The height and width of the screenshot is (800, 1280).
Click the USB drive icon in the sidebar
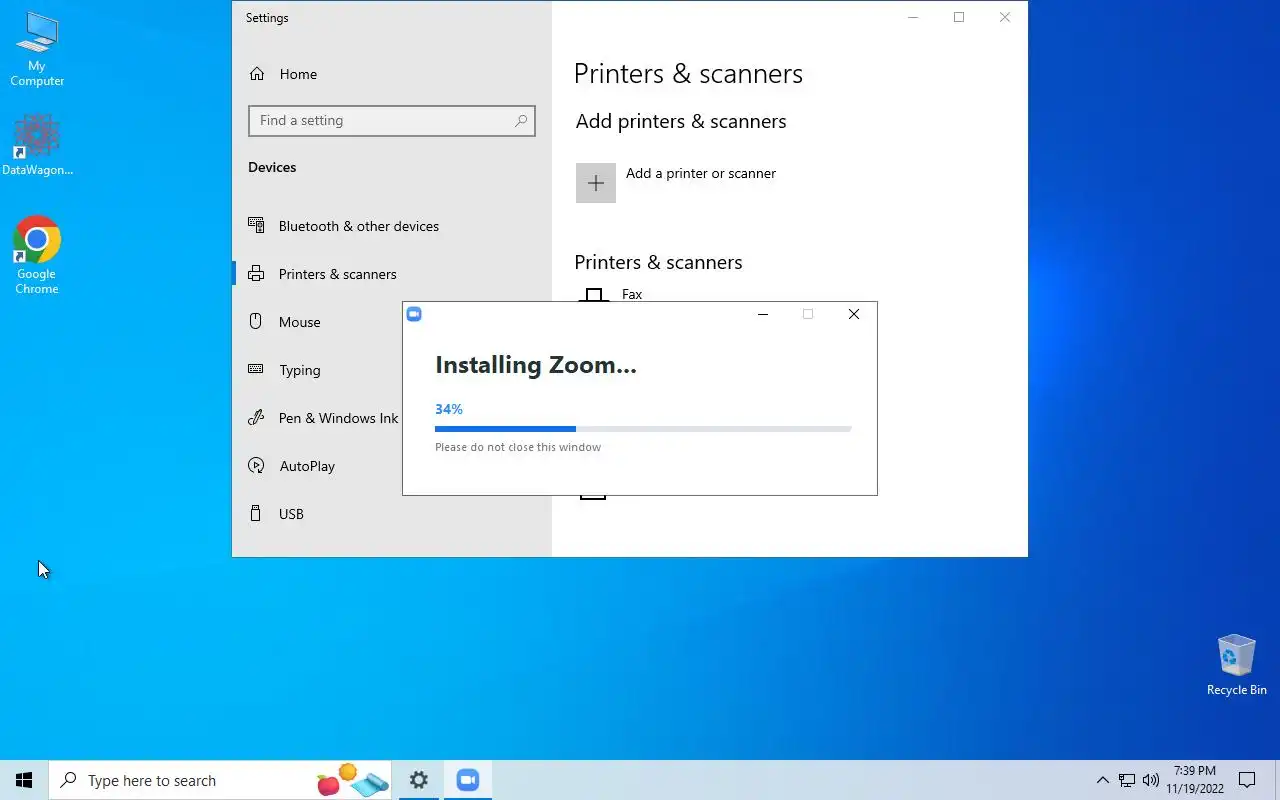tap(256, 514)
